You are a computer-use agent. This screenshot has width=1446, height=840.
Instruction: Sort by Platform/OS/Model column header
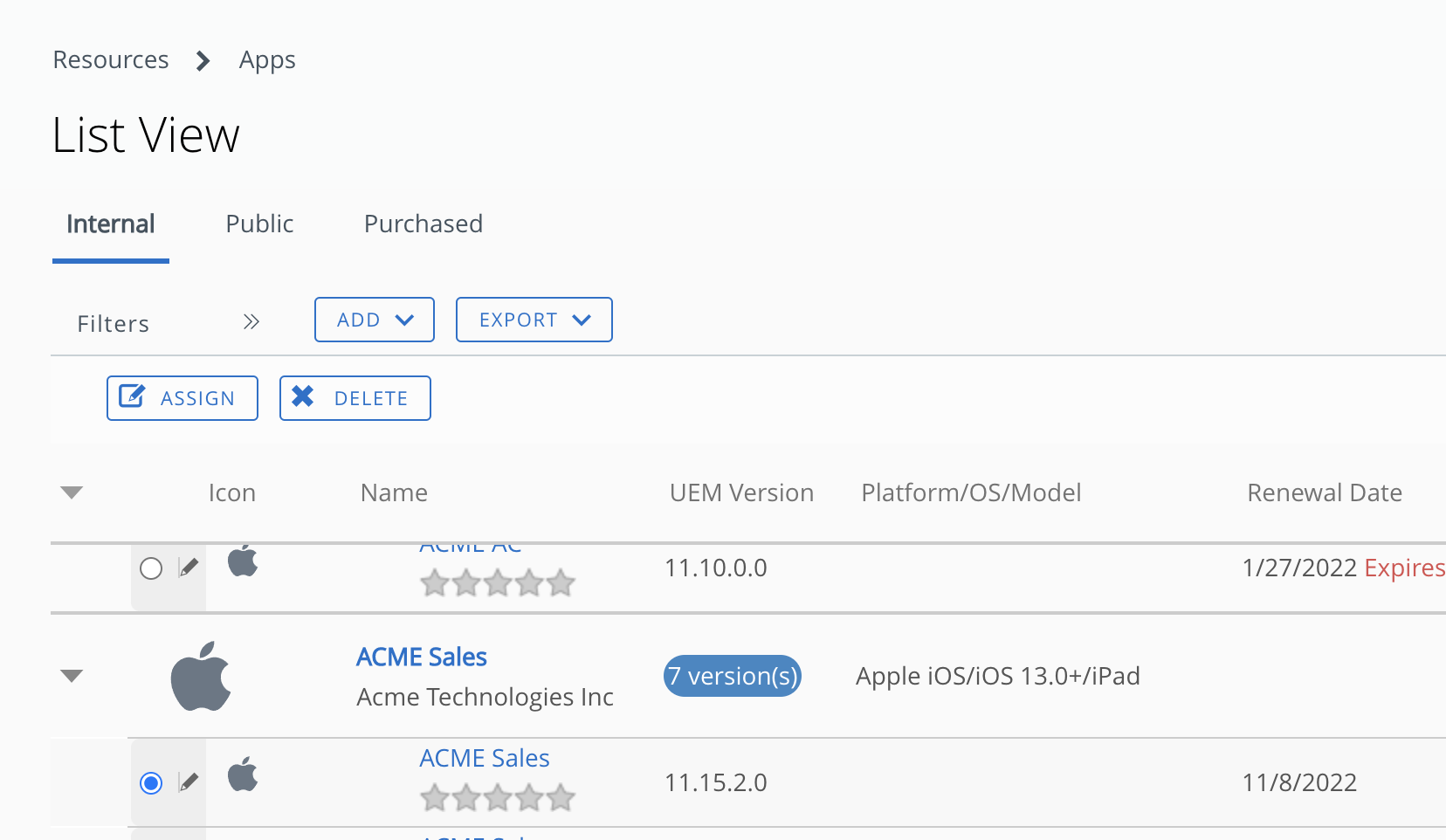click(x=971, y=493)
